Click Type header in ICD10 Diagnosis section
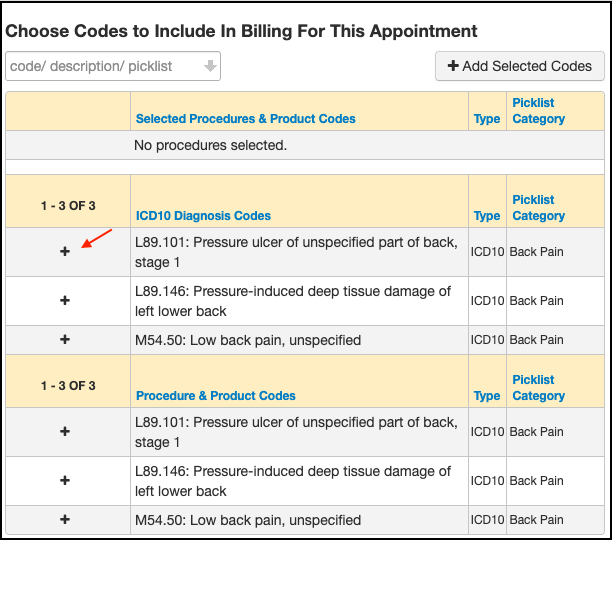Screen dimensions: 613x593 [487, 216]
